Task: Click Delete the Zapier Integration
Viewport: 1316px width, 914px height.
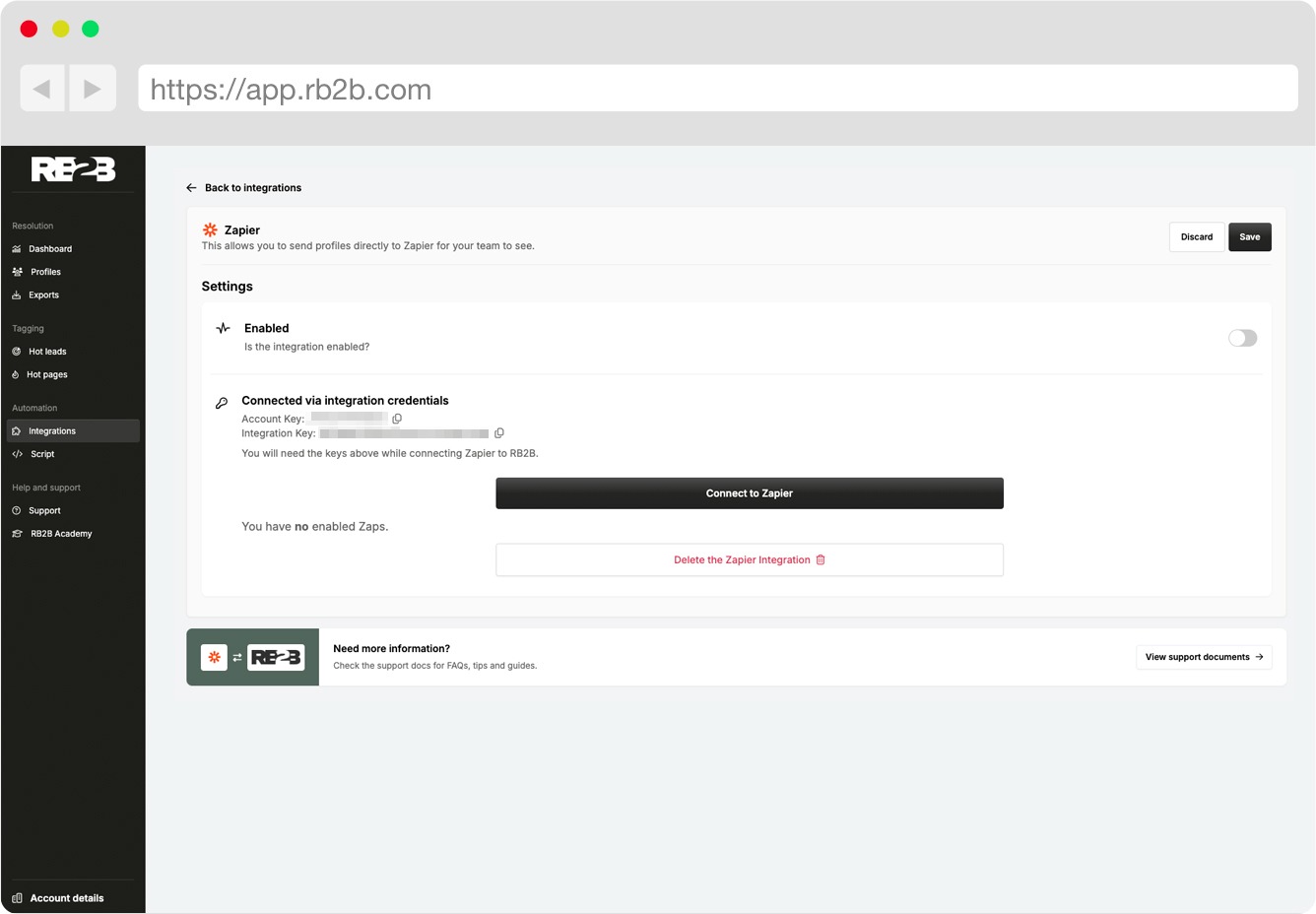Action: [750, 559]
